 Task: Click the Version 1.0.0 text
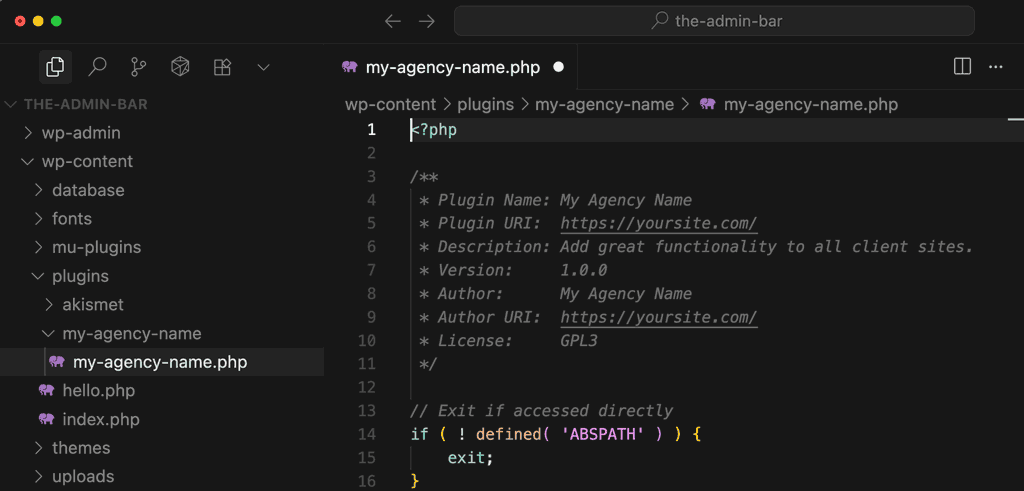coord(513,270)
